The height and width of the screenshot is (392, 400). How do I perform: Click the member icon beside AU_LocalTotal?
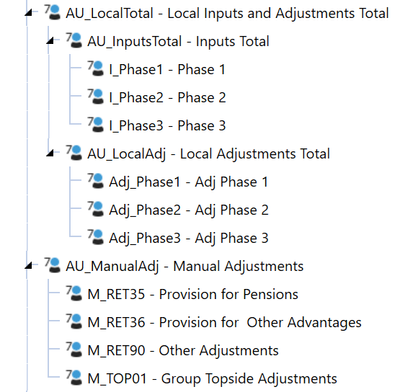click(x=53, y=12)
